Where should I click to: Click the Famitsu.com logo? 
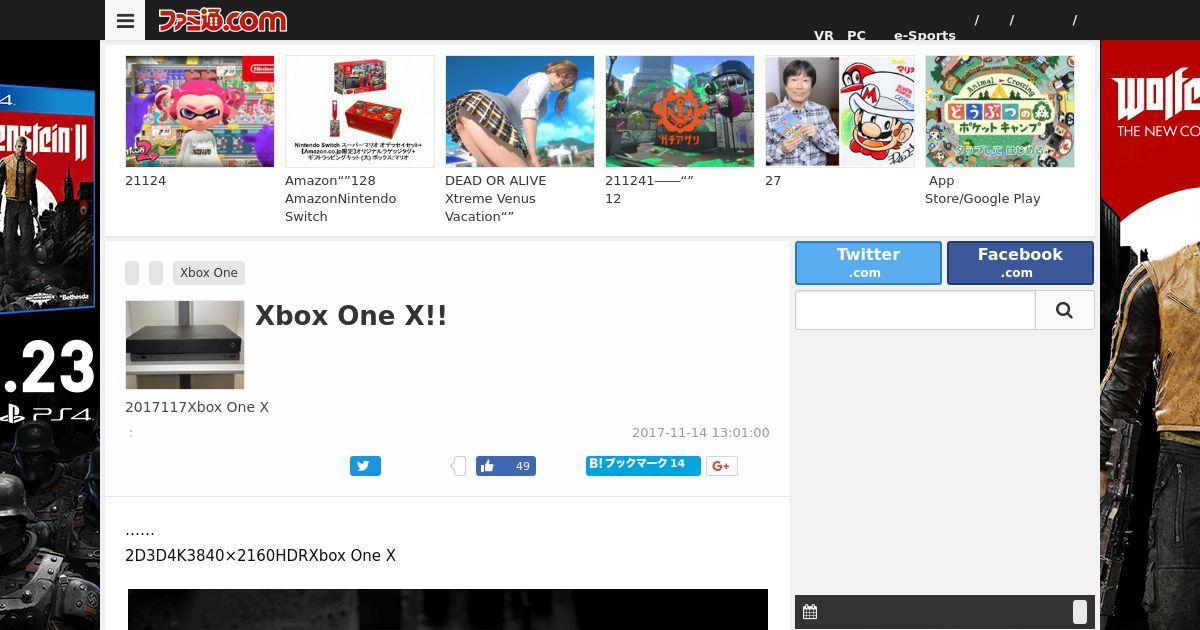(222, 20)
